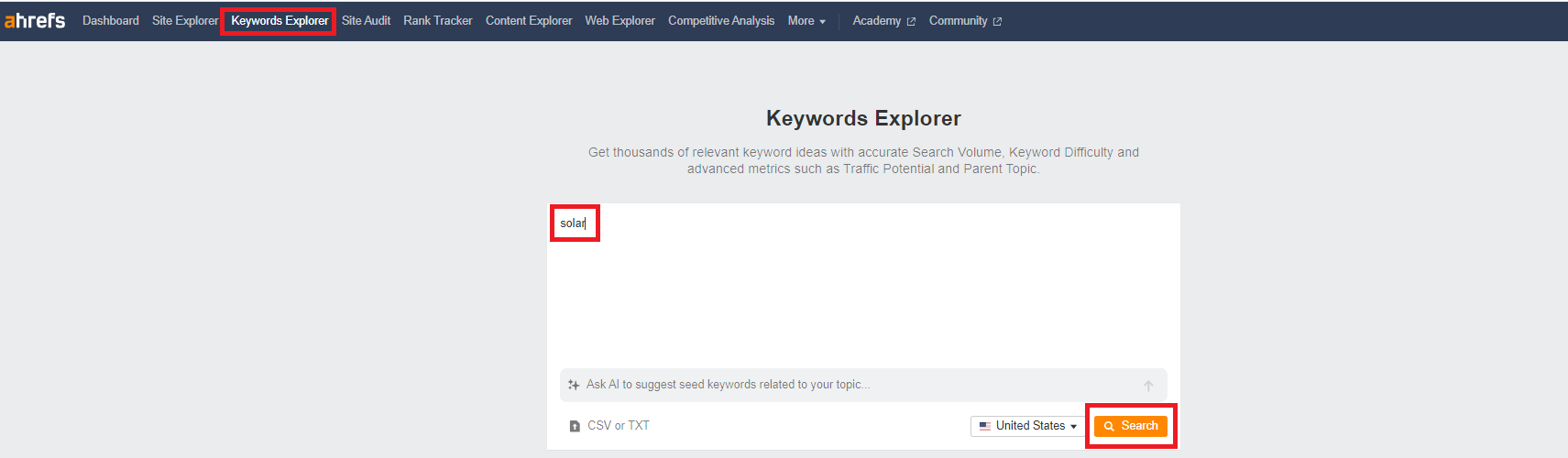Select Keywords Explorer in the navigation bar
1568x458 pixels.
tap(280, 20)
